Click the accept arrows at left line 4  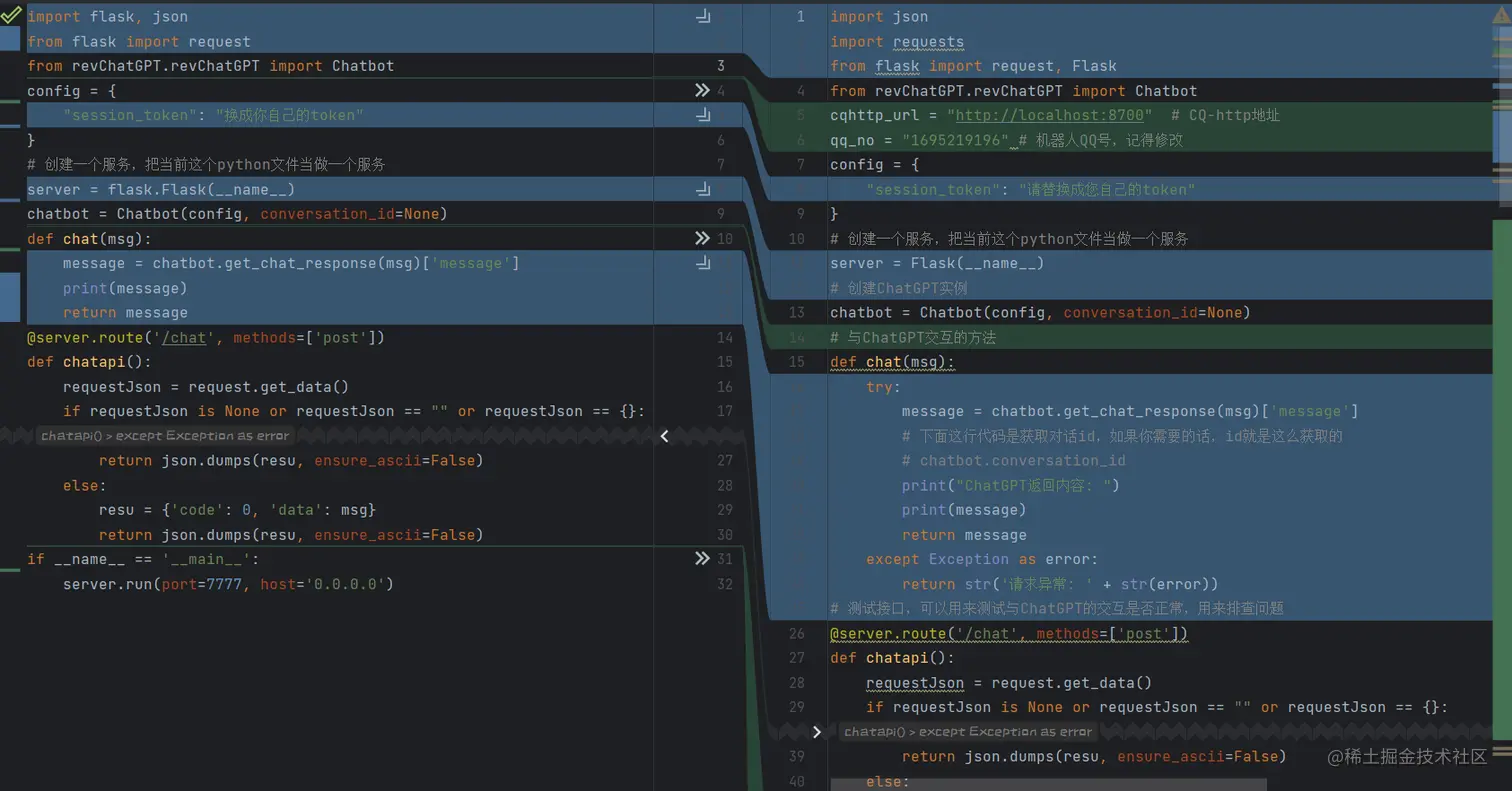[x=702, y=90]
